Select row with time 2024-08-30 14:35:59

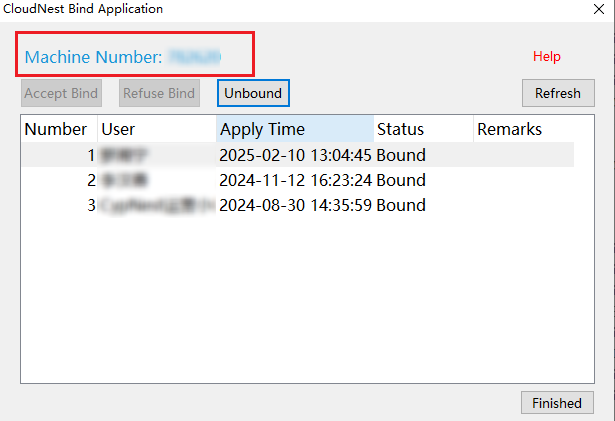(298, 205)
